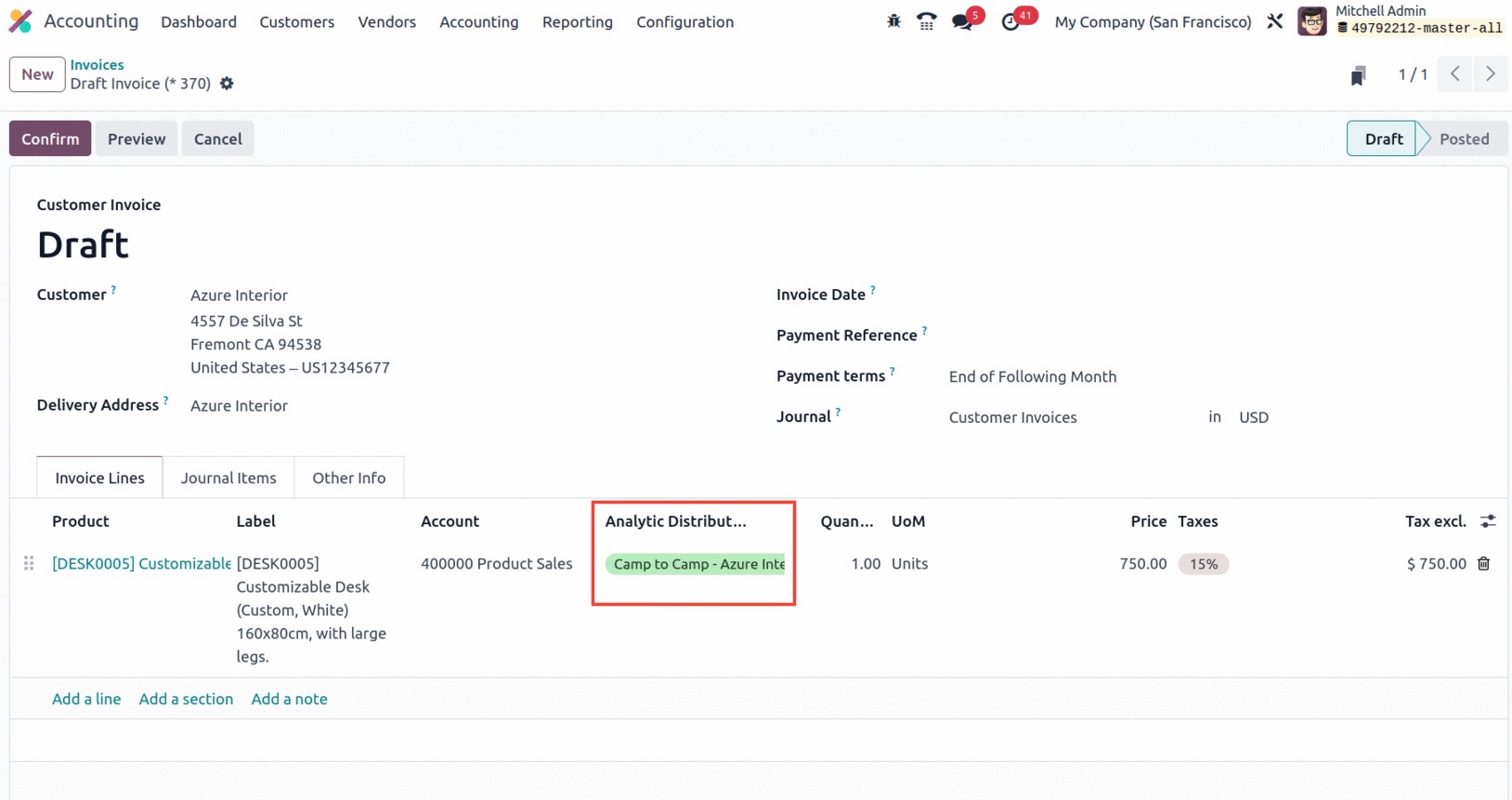Click the Journal field help mark
This screenshot has width=1512, height=800.
(838, 413)
